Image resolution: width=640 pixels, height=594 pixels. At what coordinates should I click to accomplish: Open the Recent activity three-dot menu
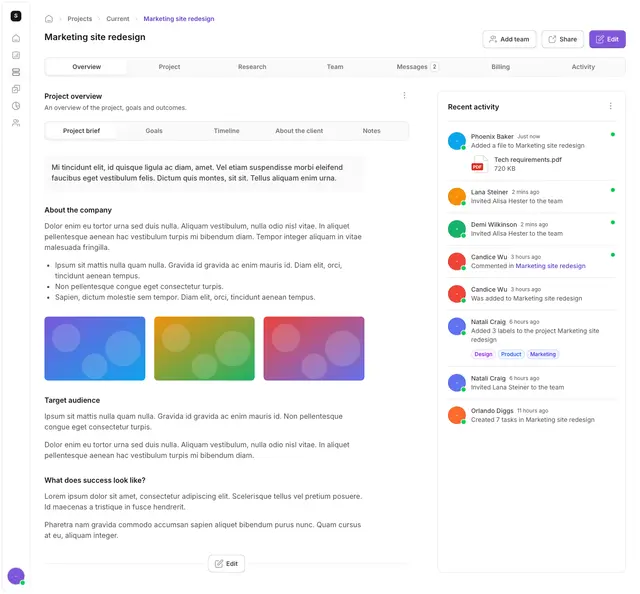click(611, 106)
